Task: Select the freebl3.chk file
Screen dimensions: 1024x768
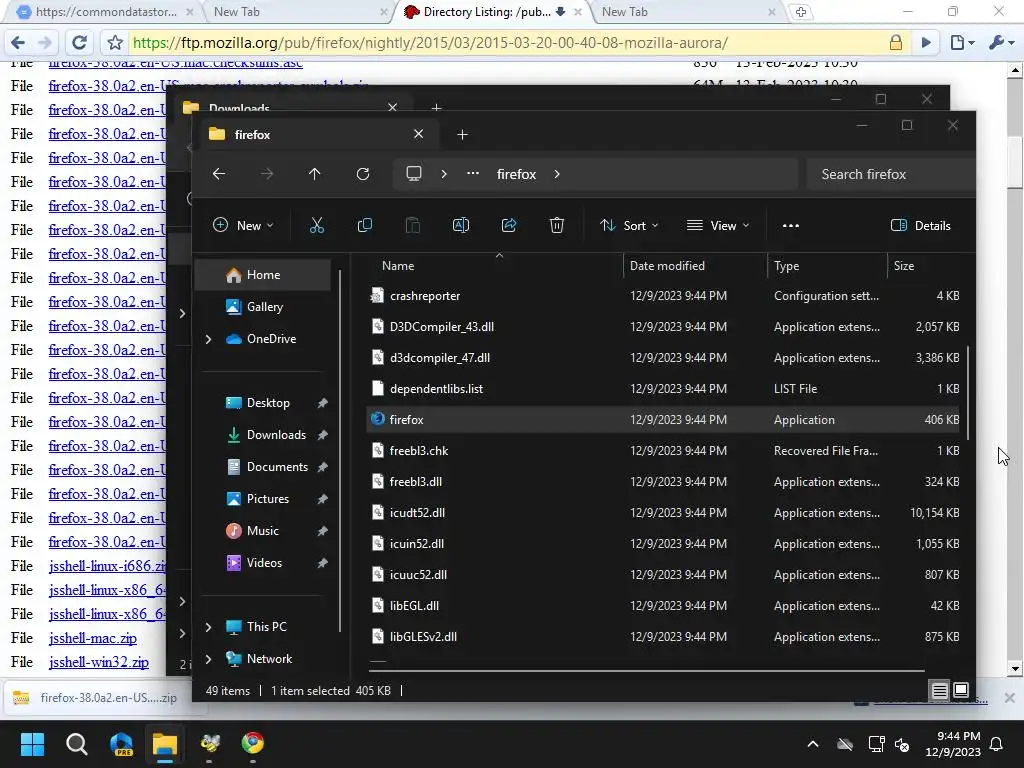Action: 664,451
